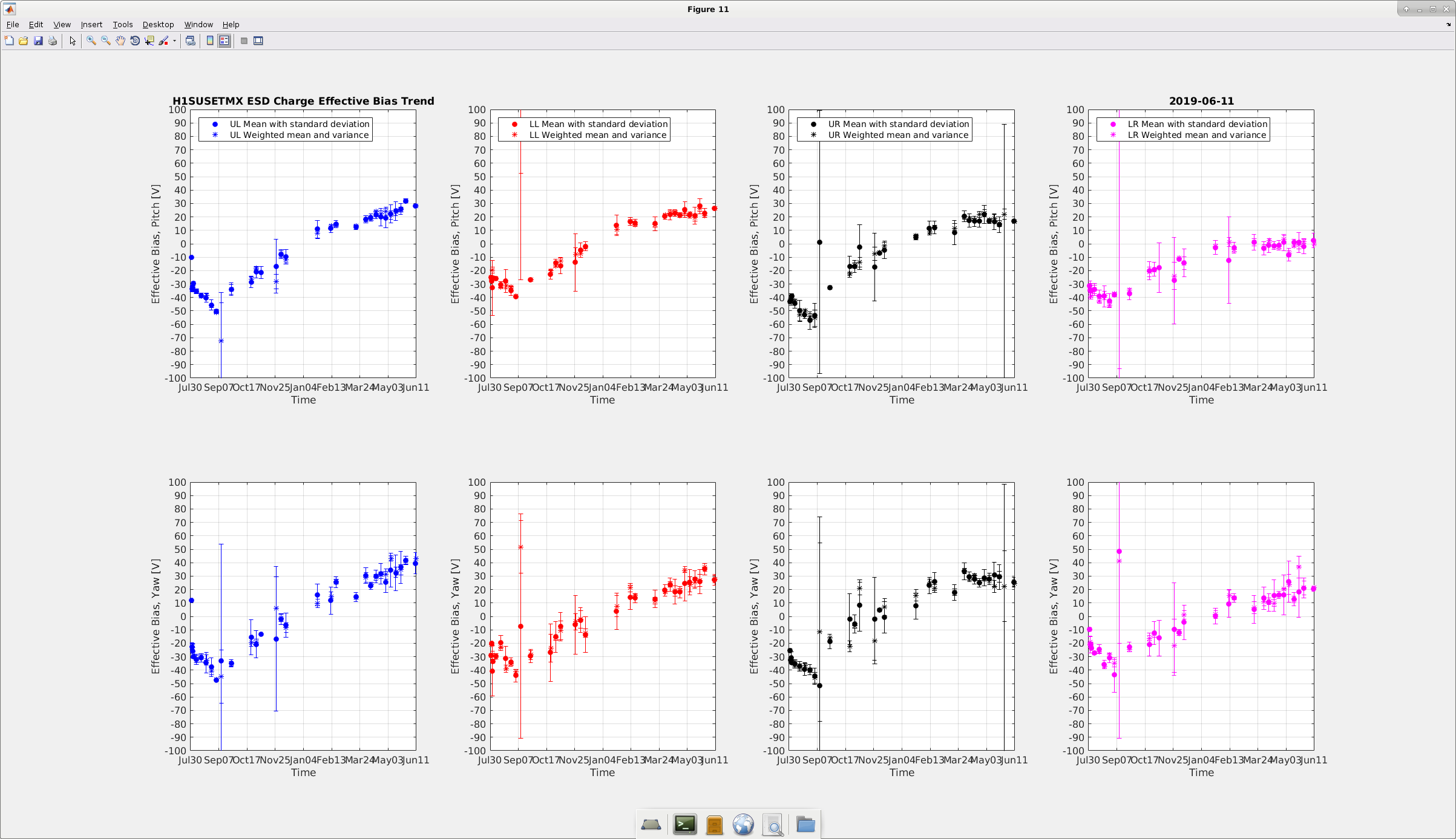Activate the Data Cursor tool
The height and width of the screenshot is (839, 1456).
click(149, 41)
